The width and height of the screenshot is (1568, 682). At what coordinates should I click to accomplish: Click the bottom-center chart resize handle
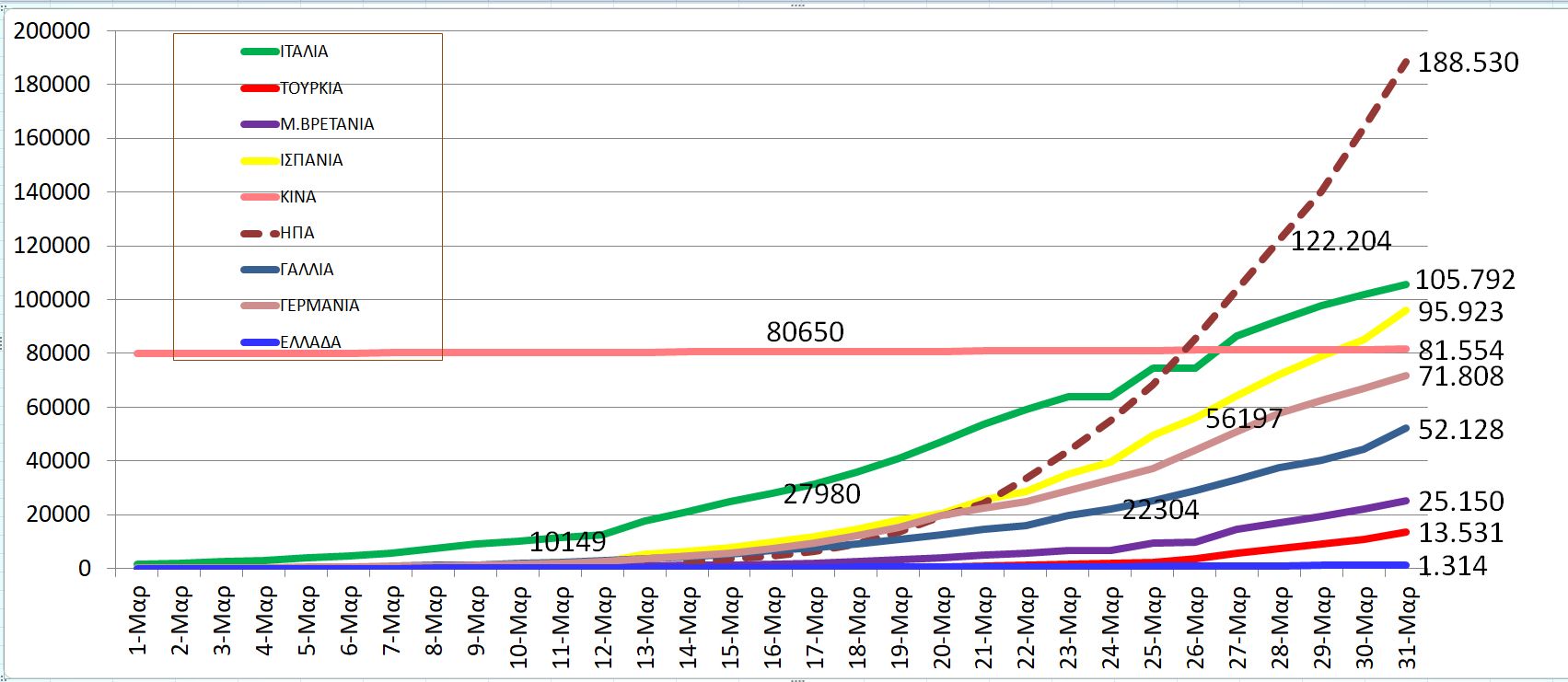coord(797,679)
